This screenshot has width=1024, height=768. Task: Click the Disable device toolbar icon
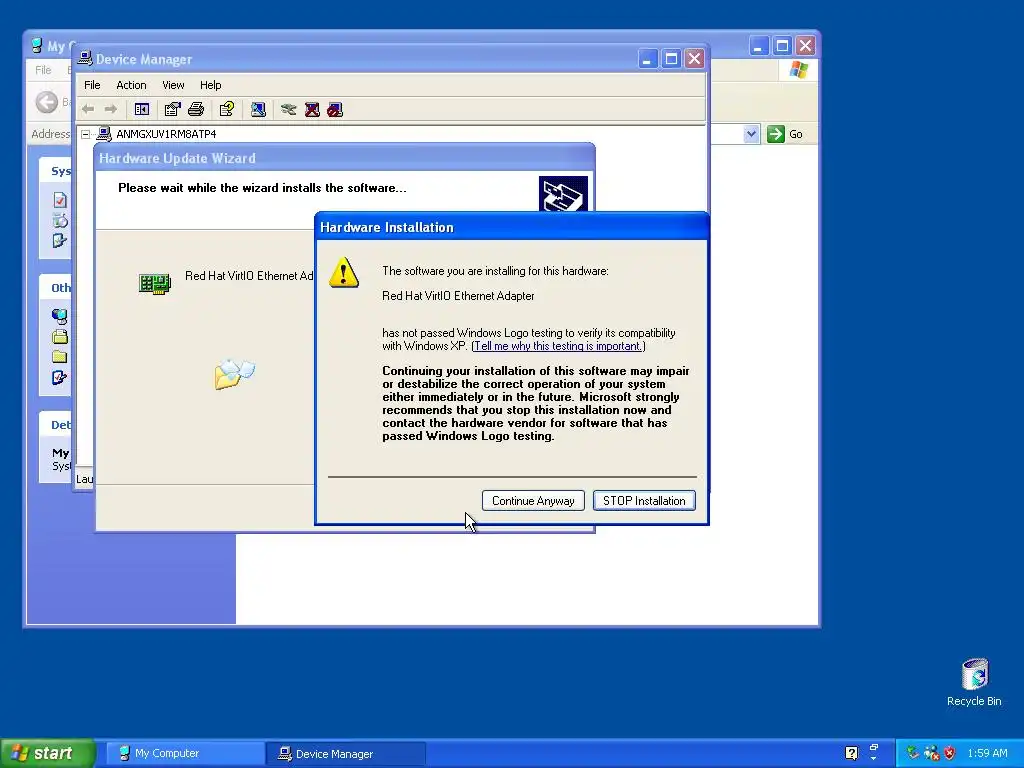pos(335,109)
